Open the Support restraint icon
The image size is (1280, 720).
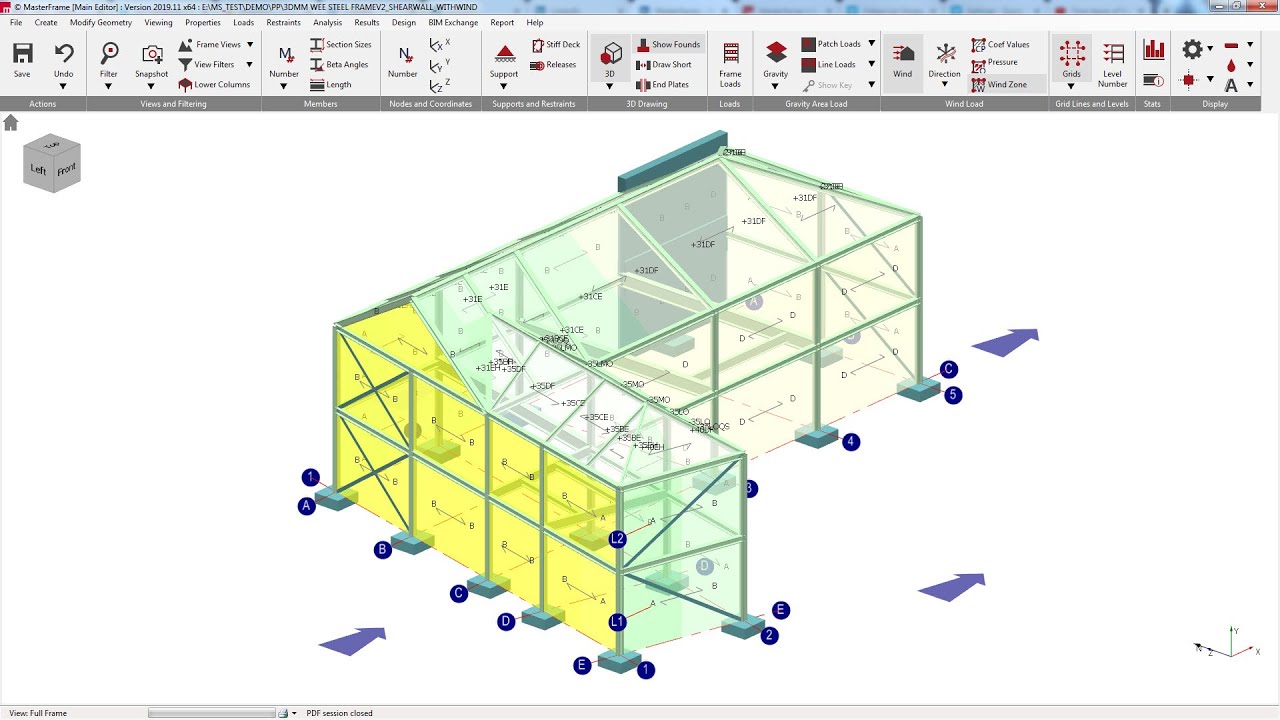(x=505, y=54)
